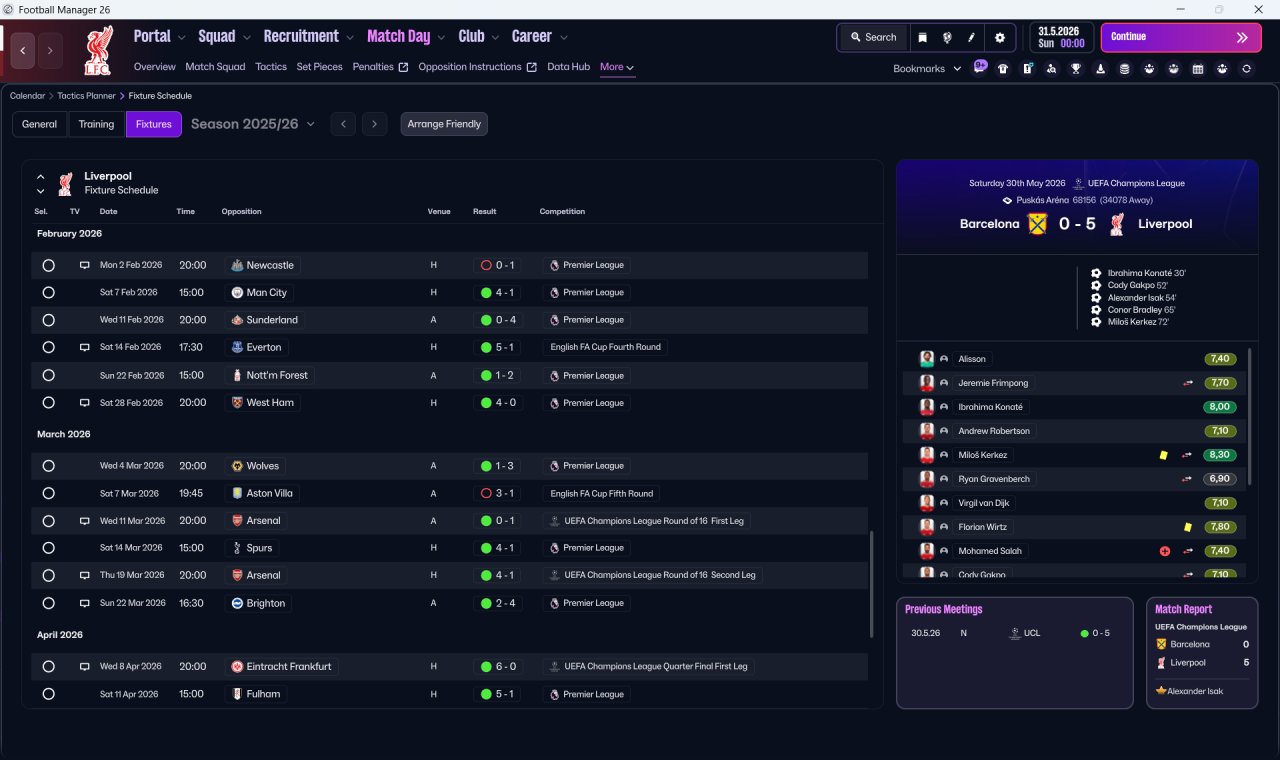Screen dimensions: 1280x760
Task: Open the settings gear in the top bar
Action: pyautogui.click(x=999, y=37)
